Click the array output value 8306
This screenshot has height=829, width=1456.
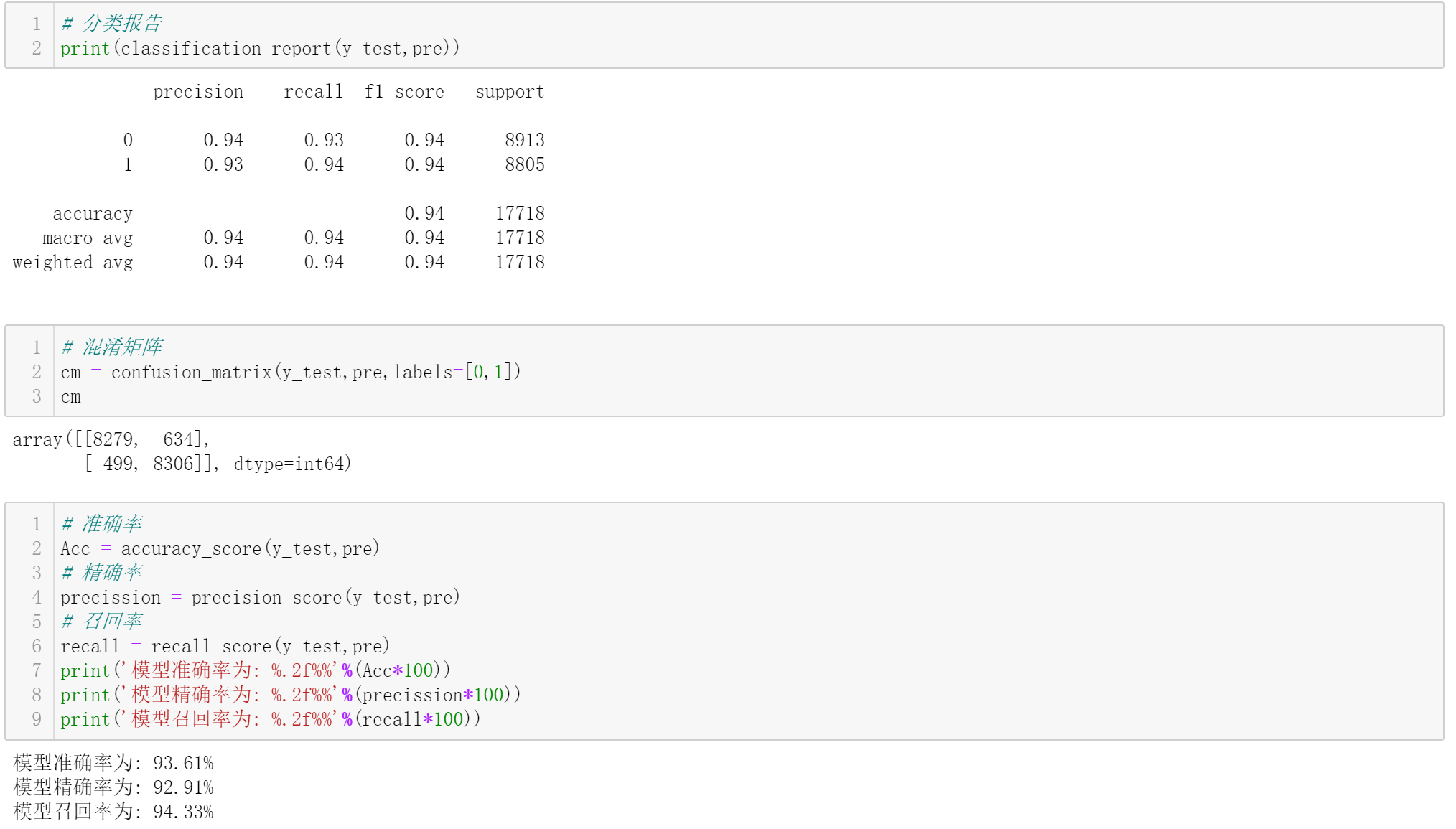click(173, 464)
